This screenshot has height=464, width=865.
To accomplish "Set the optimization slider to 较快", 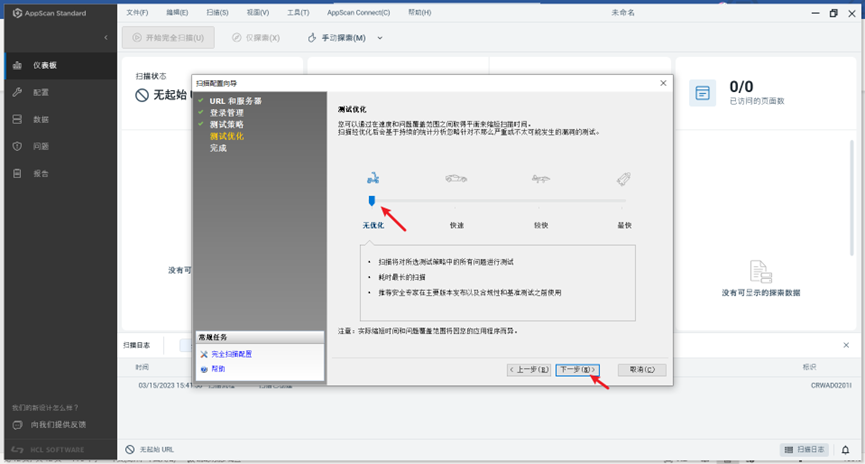I will click(540, 201).
